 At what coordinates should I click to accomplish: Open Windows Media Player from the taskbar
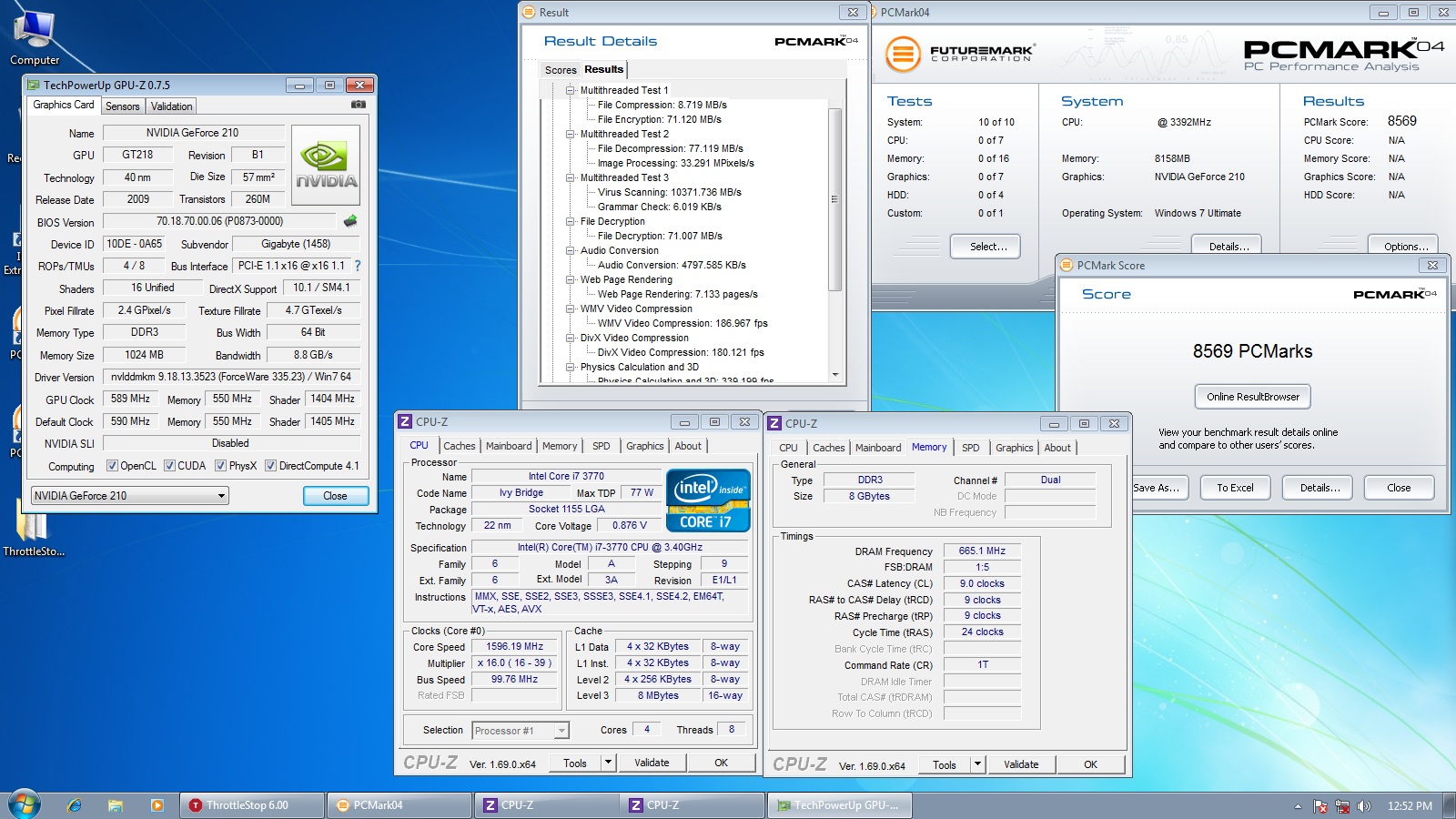pyautogui.click(x=157, y=805)
